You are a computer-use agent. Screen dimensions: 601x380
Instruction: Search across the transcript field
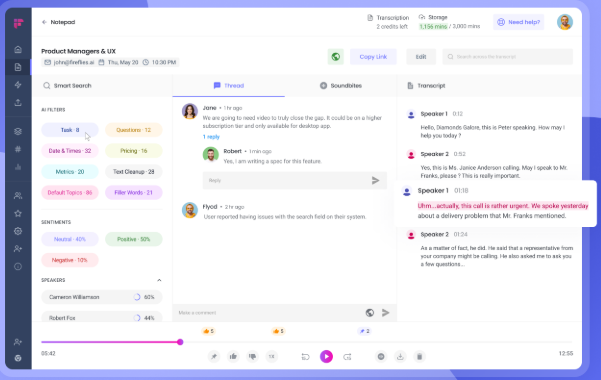[x=507, y=57]
